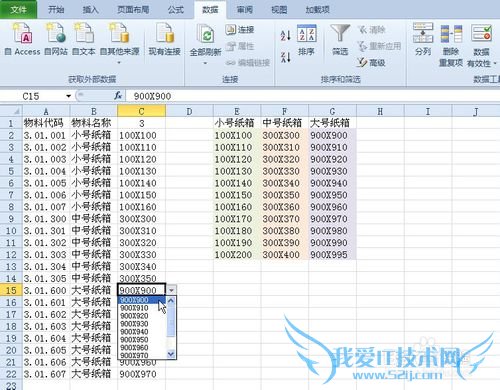Switch to the Review (审阅) tab
This screenshot has width=500, height=390.
click(245, 9)
